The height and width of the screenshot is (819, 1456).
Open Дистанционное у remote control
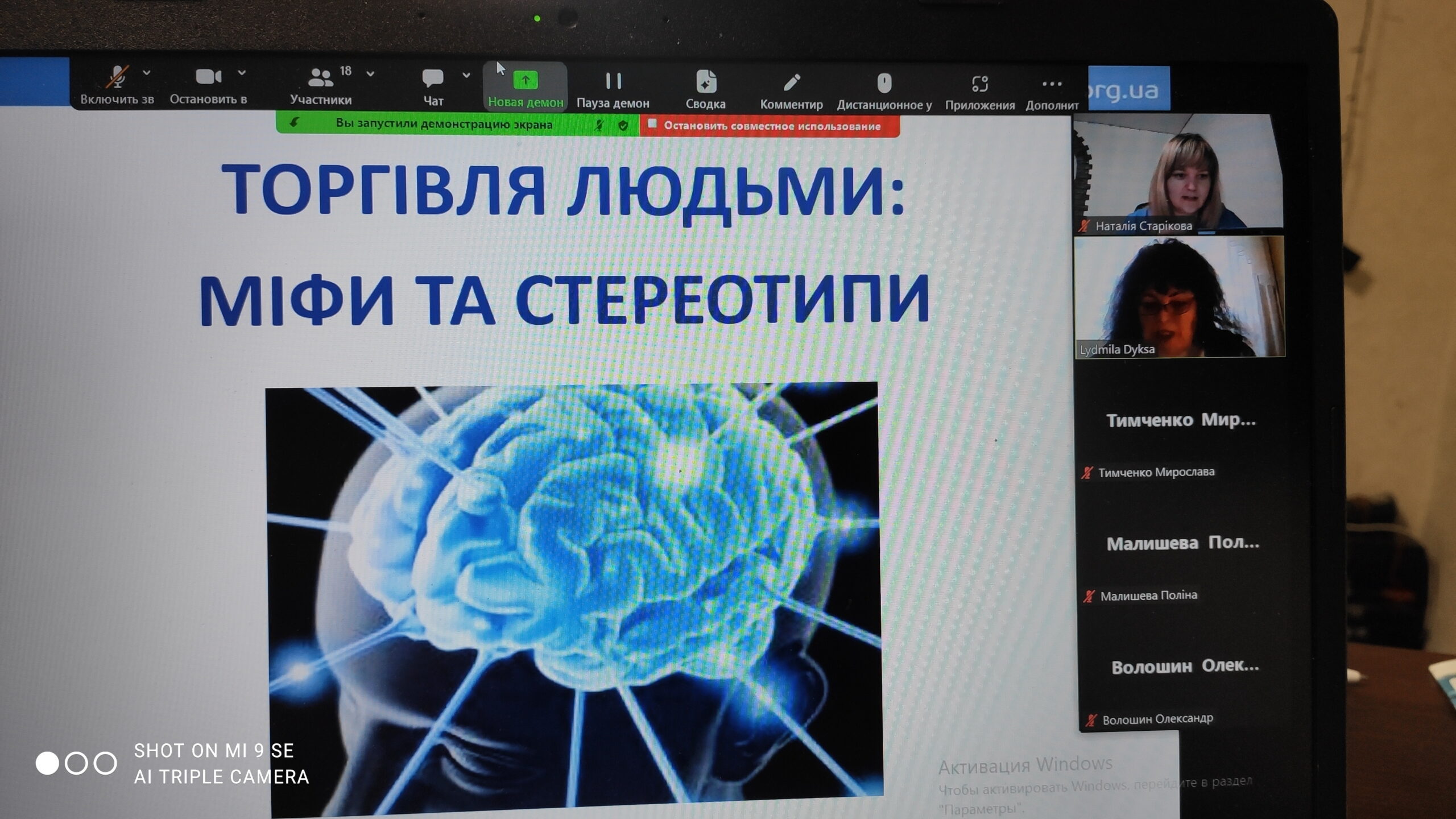coord(884,84)
